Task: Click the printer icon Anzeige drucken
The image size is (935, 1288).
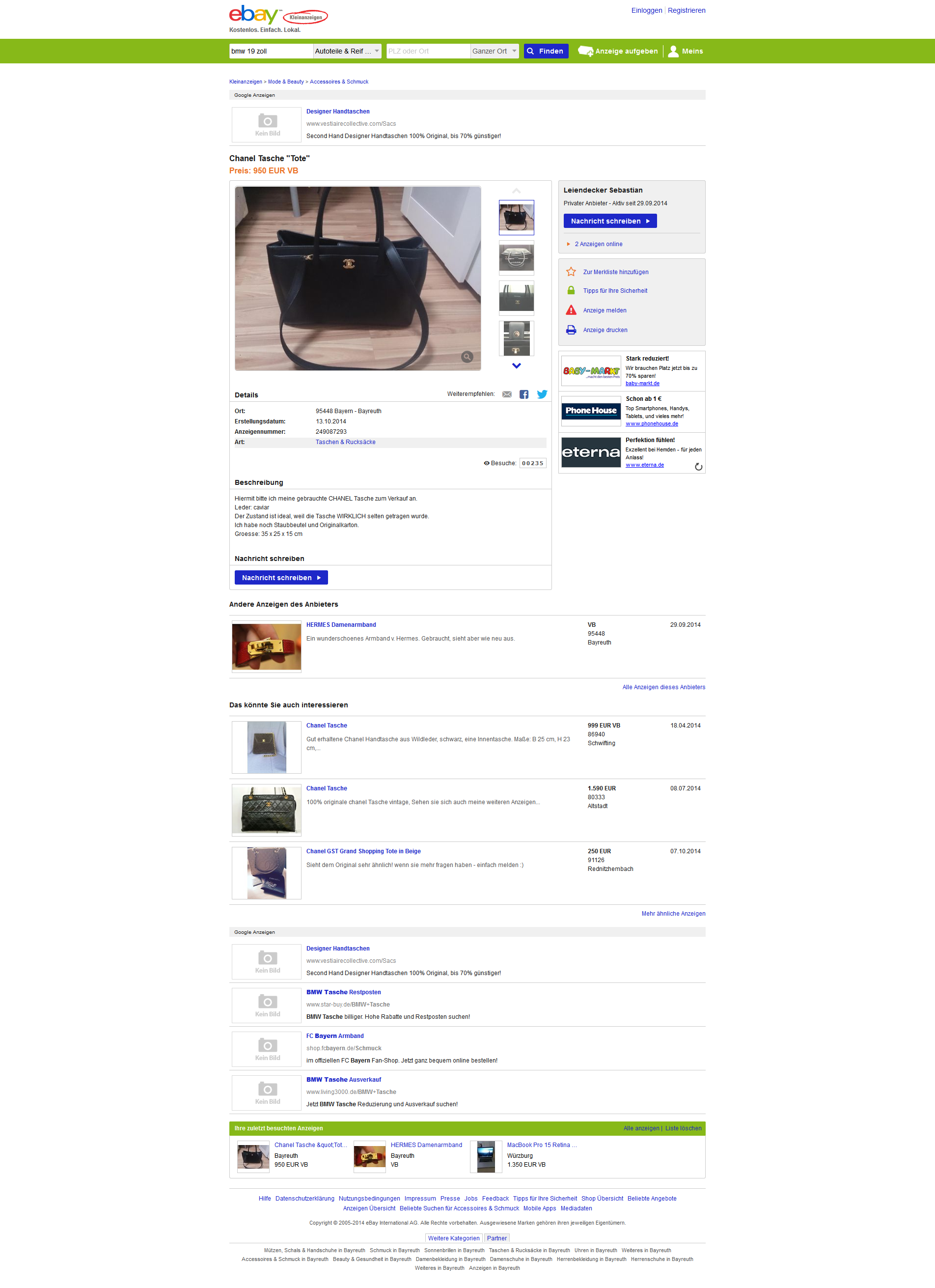Action: [x=571, y=330]
